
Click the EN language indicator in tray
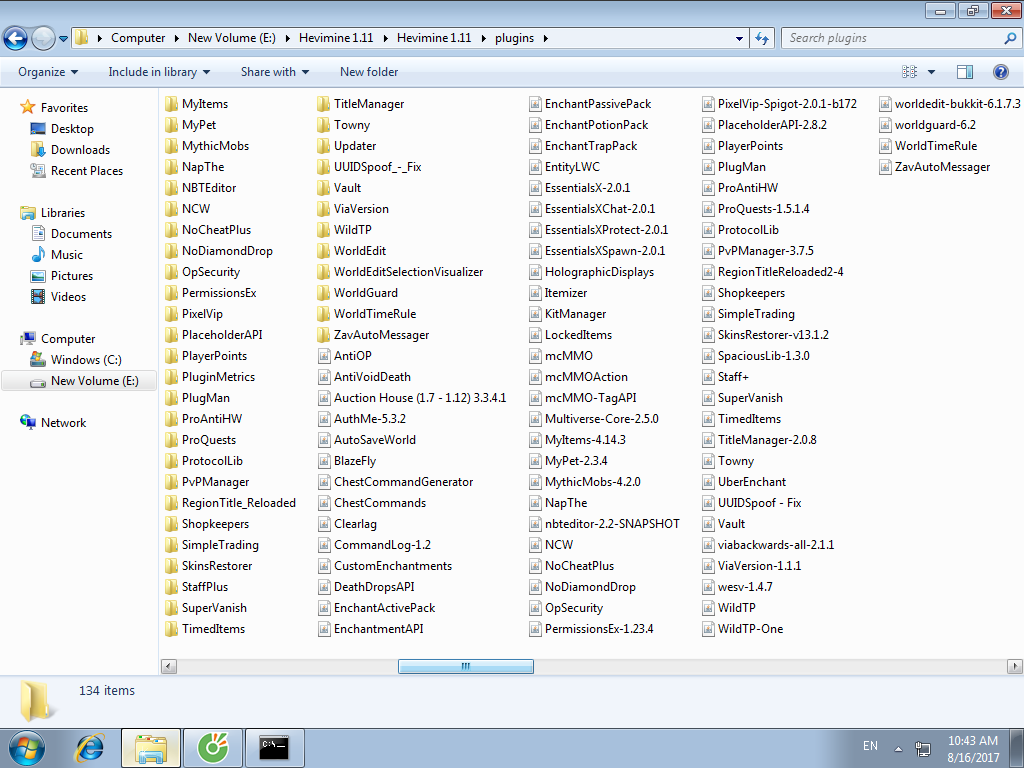(870, 746)
